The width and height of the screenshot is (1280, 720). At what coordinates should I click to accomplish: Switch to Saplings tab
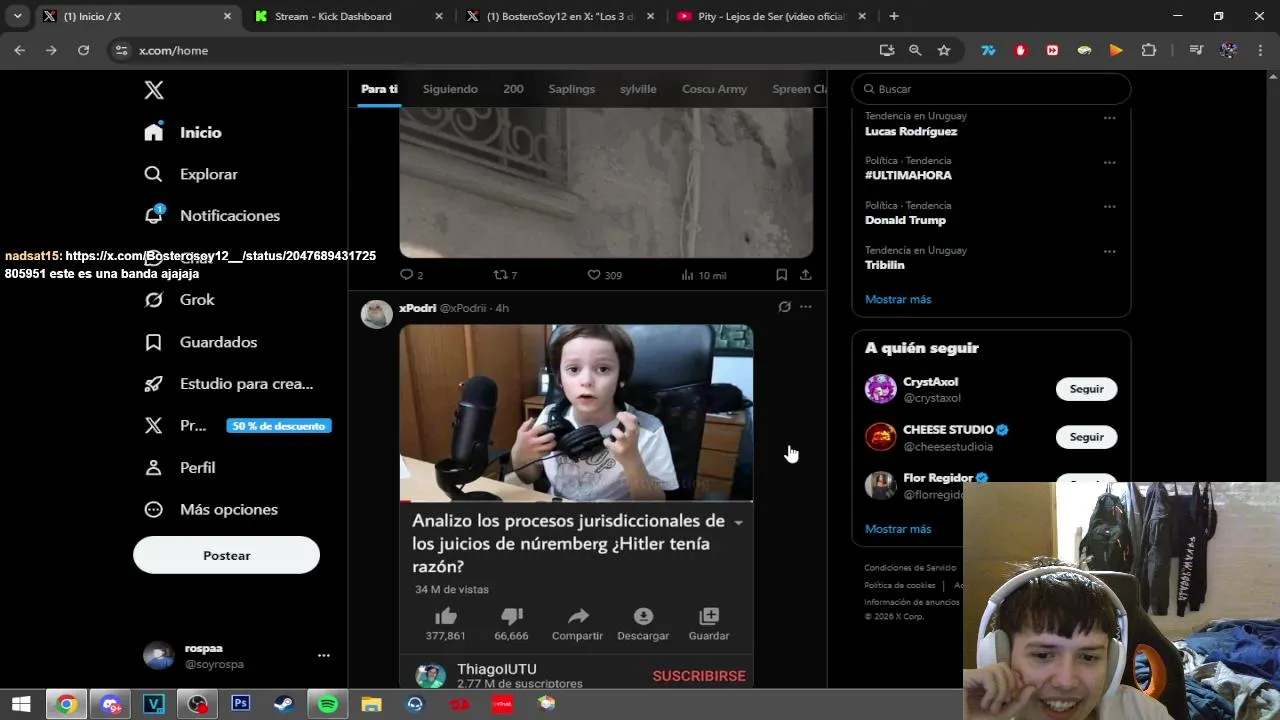point(571,89)
